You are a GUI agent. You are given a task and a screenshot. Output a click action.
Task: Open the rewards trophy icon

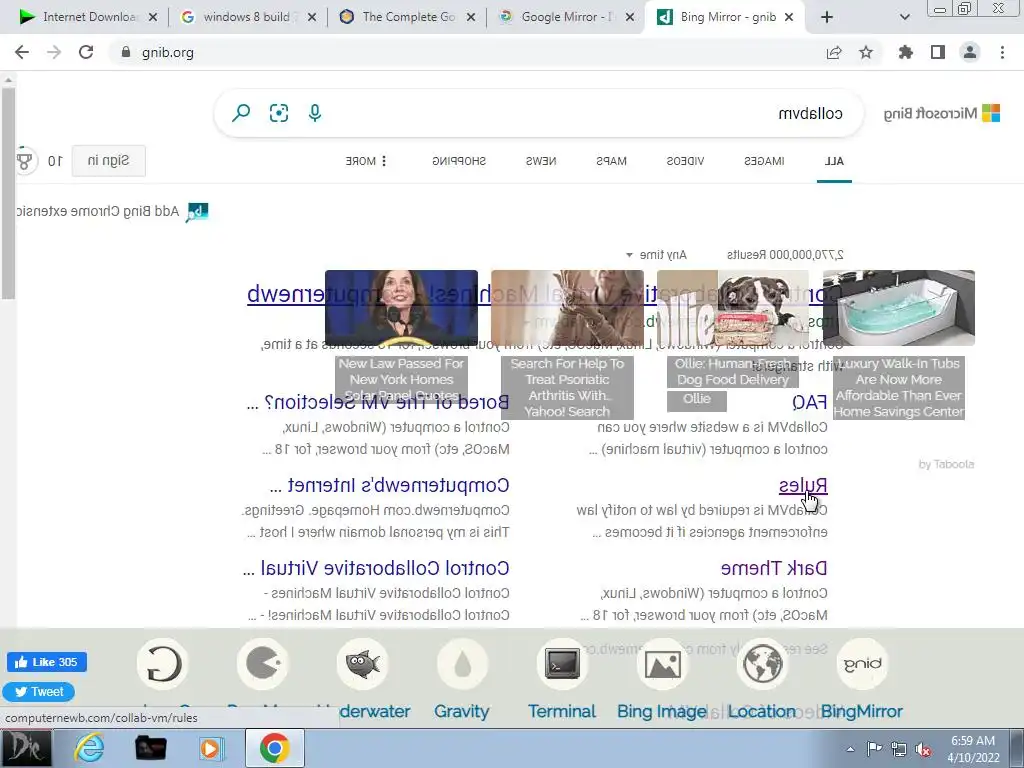click(x=24, y=161)
